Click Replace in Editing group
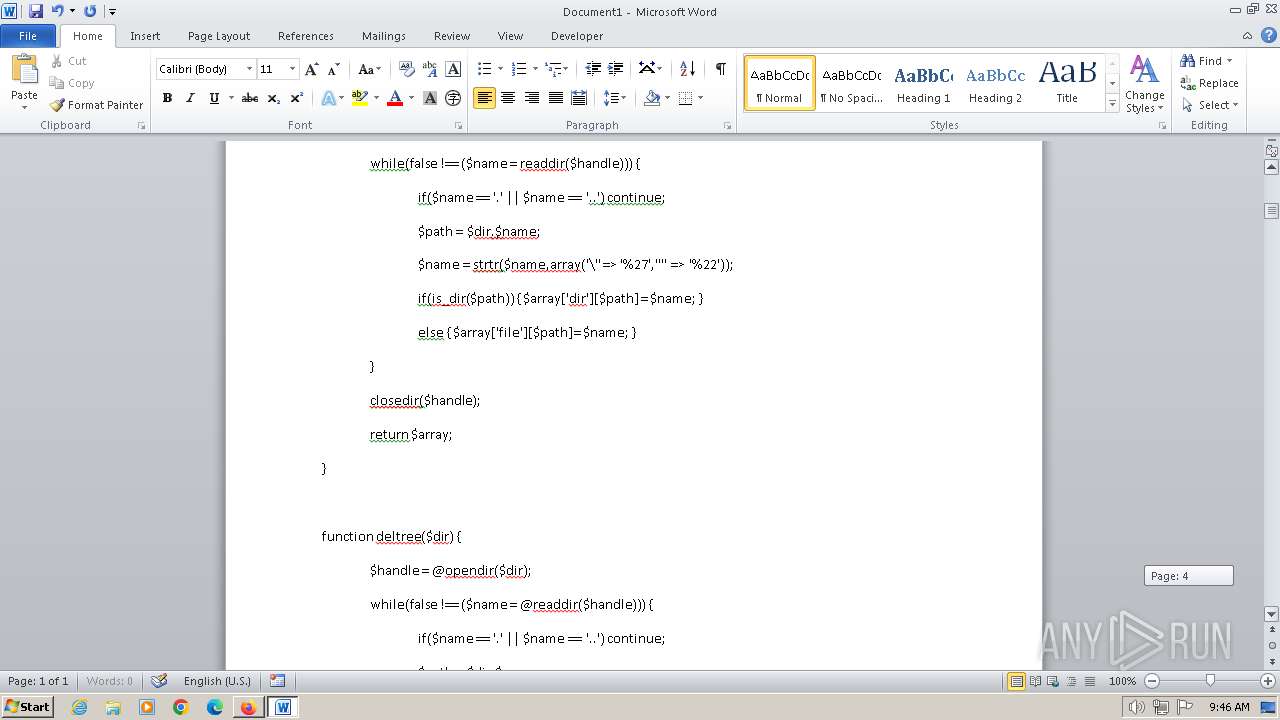This screenshot has width=1280, height=720. pos(1209,83)
